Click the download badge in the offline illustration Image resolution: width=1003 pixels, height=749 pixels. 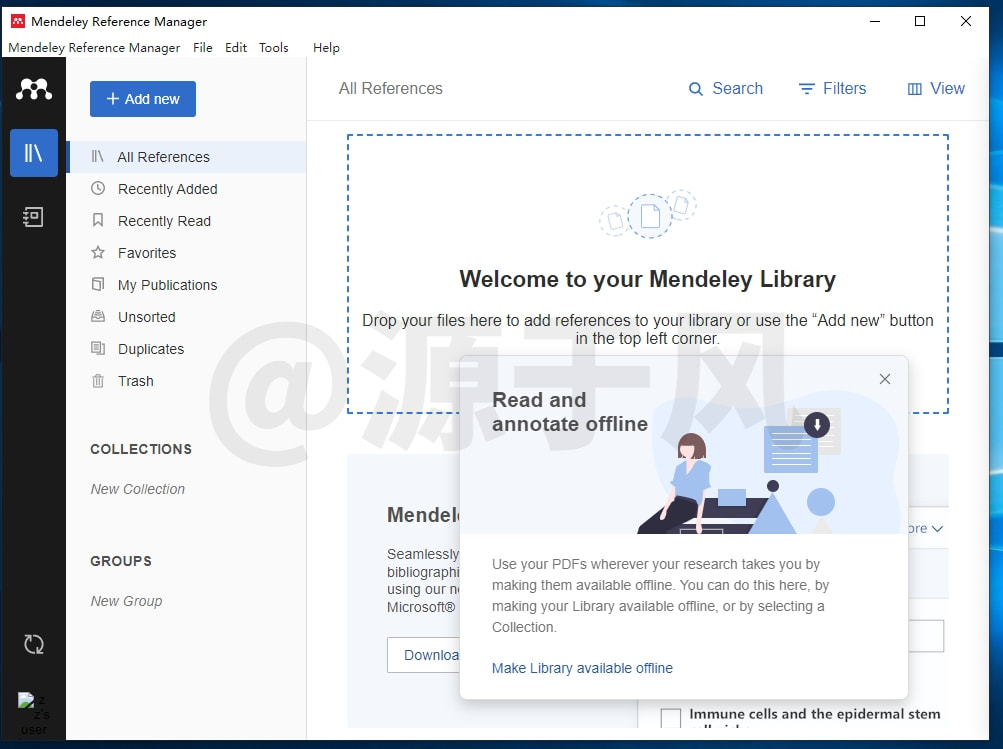coord(817,424)
